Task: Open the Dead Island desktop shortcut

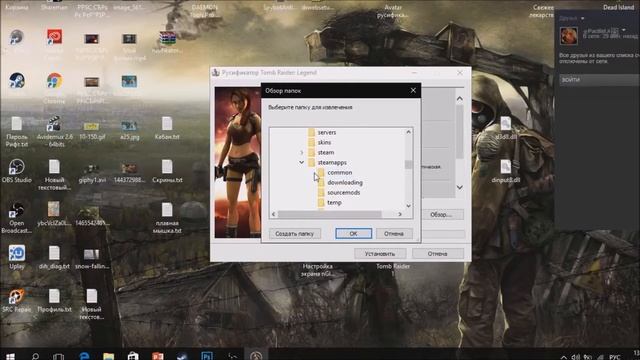Action: pos(619,7)
